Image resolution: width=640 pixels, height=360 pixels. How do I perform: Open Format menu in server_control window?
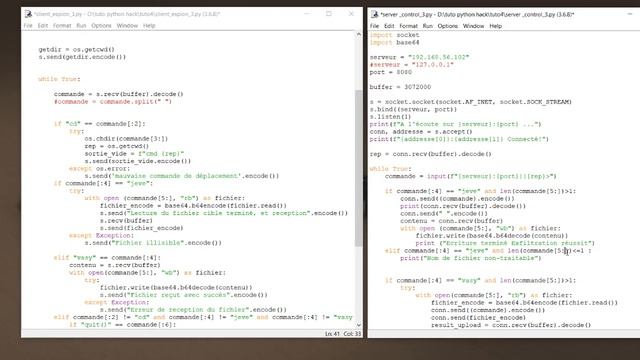point(408,26)
